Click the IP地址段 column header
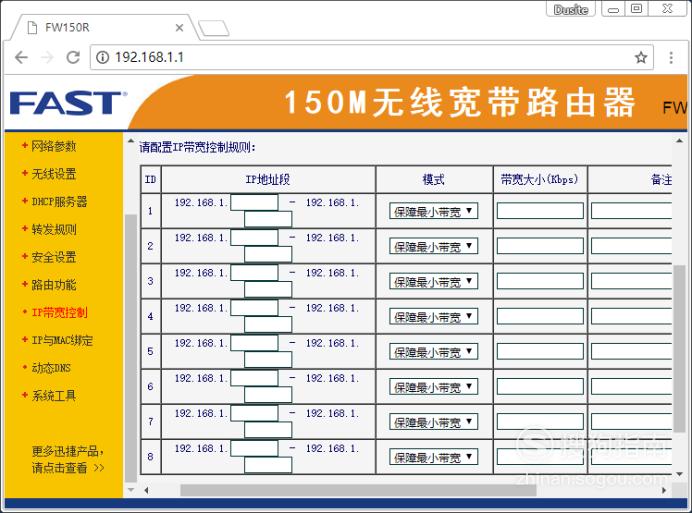Viewport: 692px width, 513px height. (268, 180)
